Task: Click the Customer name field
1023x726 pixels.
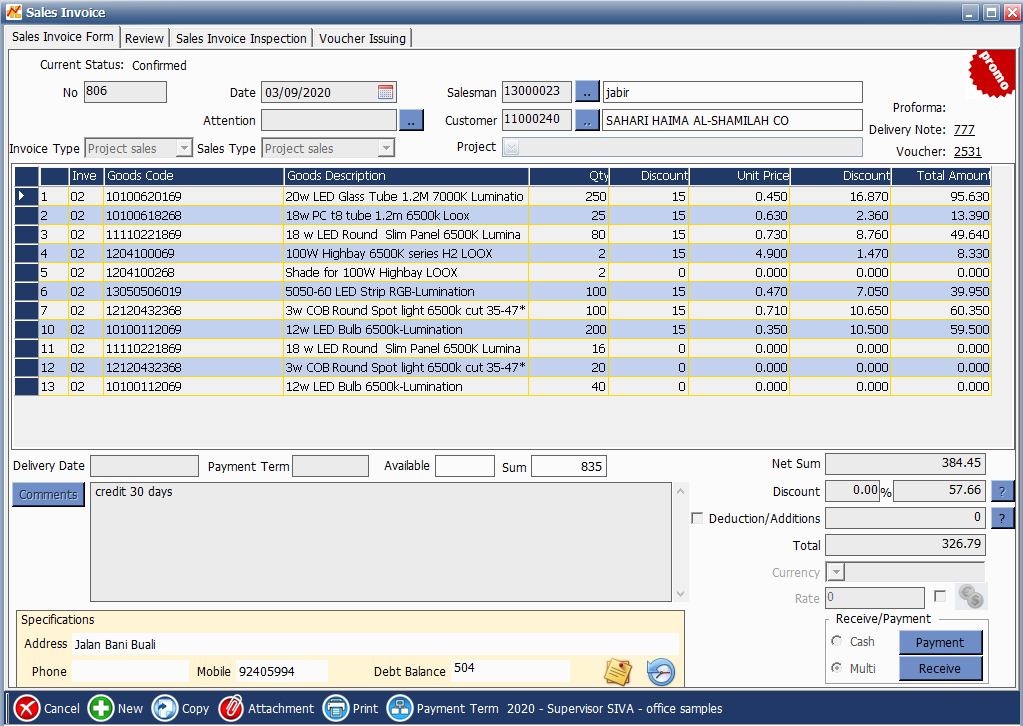Action: pos(732,120)
